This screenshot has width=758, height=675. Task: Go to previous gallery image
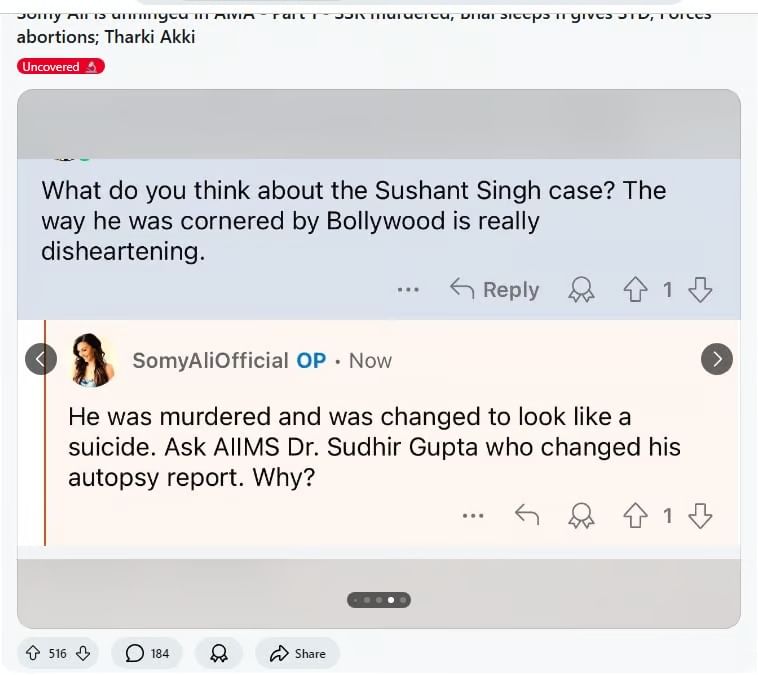(x=41, y=359)
